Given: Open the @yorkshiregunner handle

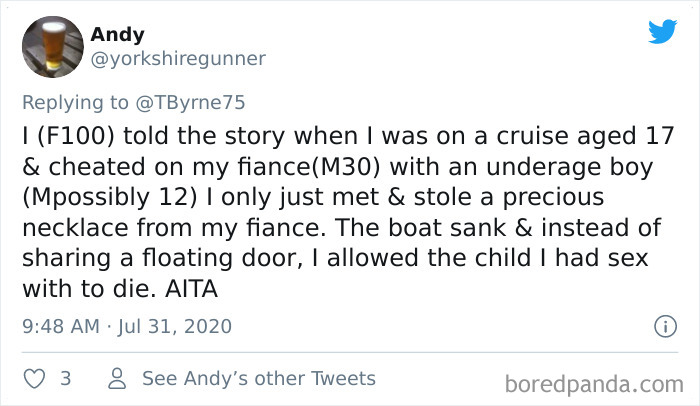Looking at the screenshot, I should click(178, 59).
